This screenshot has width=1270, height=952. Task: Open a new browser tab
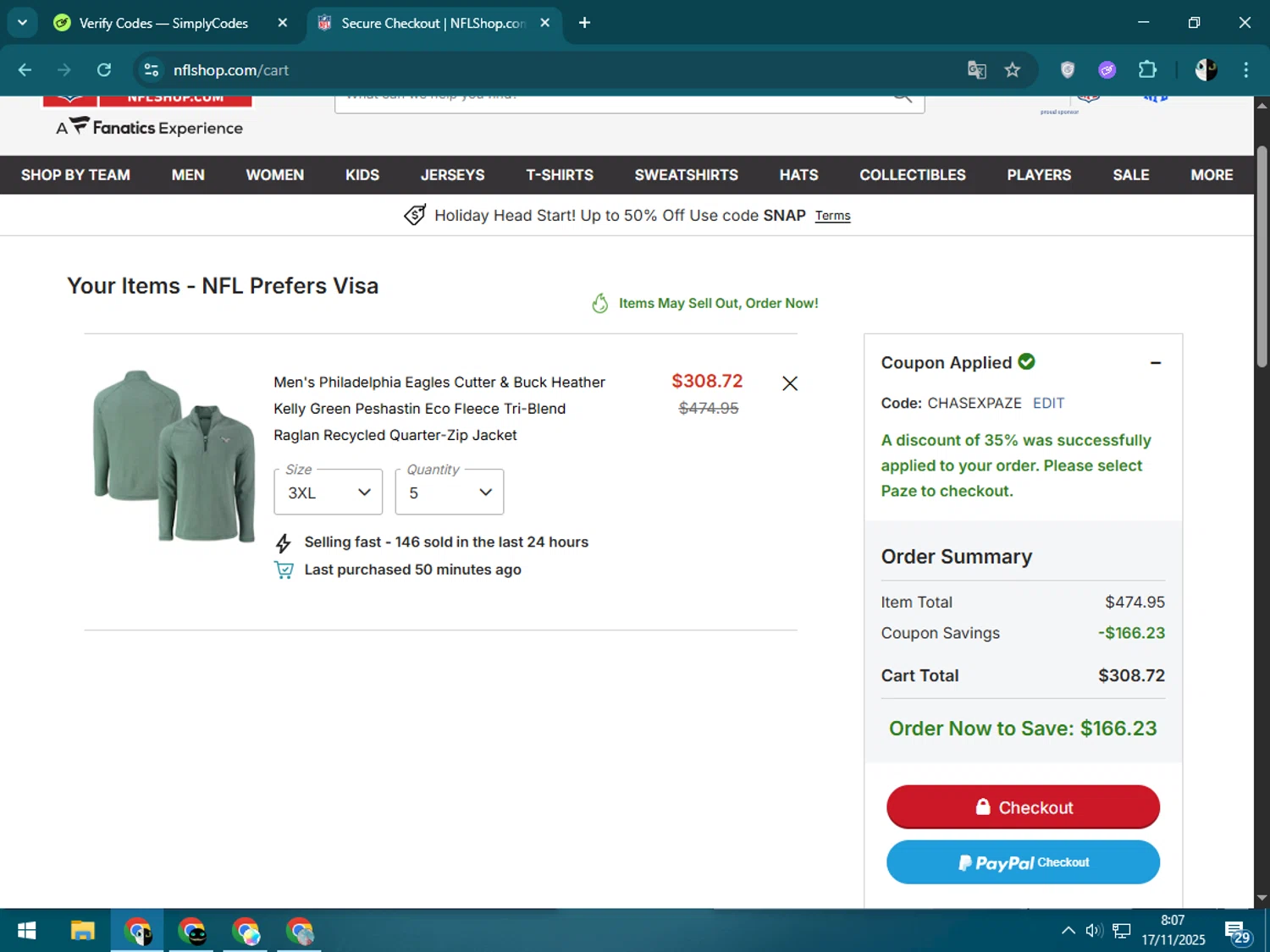(x=584, y=23)
